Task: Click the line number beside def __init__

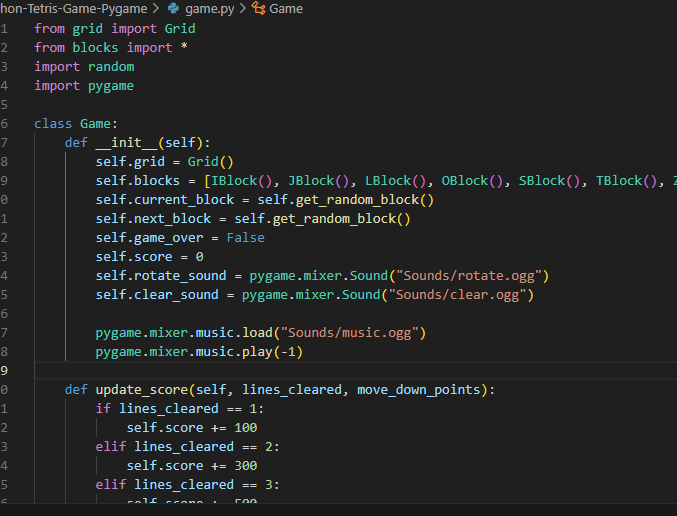Action: coord(4,143)
